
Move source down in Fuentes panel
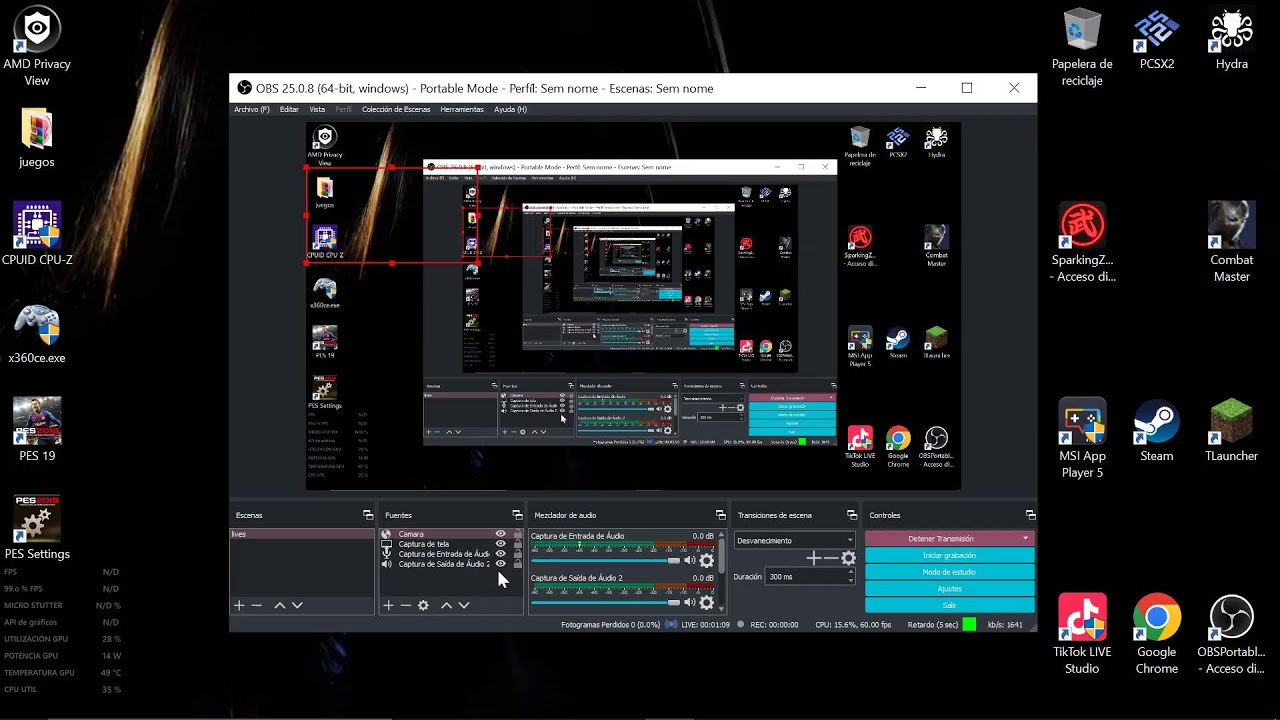click(x=464, y=605)
